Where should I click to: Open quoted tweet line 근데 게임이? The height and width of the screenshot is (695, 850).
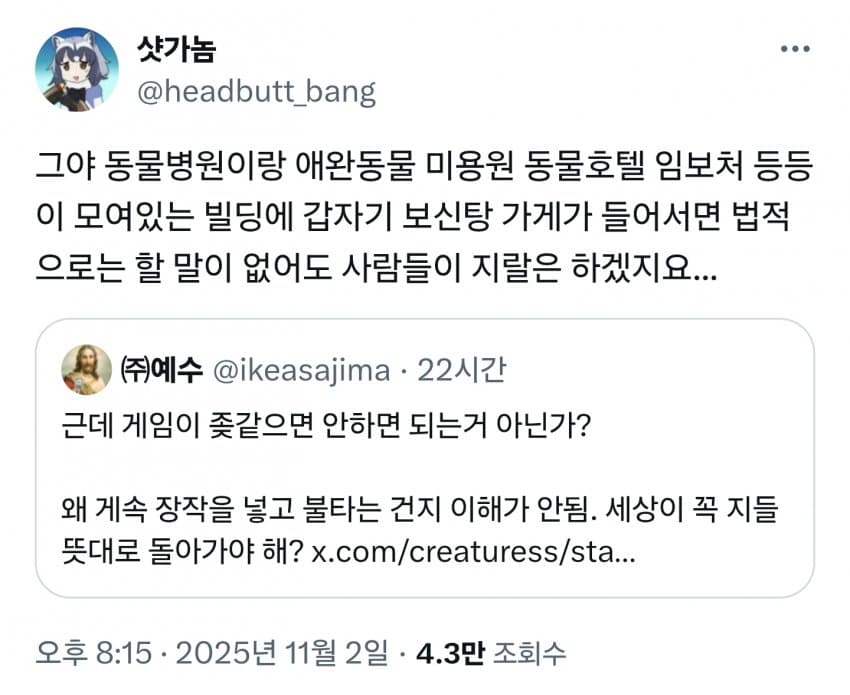coord(326,425)
